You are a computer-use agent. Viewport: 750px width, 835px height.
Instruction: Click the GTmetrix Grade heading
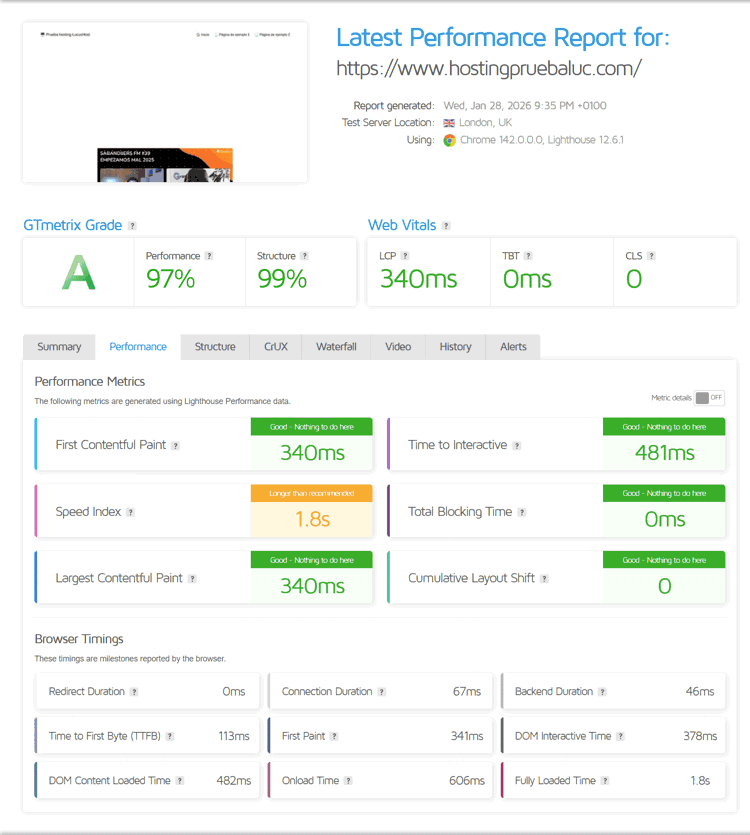tap(72, 225)
